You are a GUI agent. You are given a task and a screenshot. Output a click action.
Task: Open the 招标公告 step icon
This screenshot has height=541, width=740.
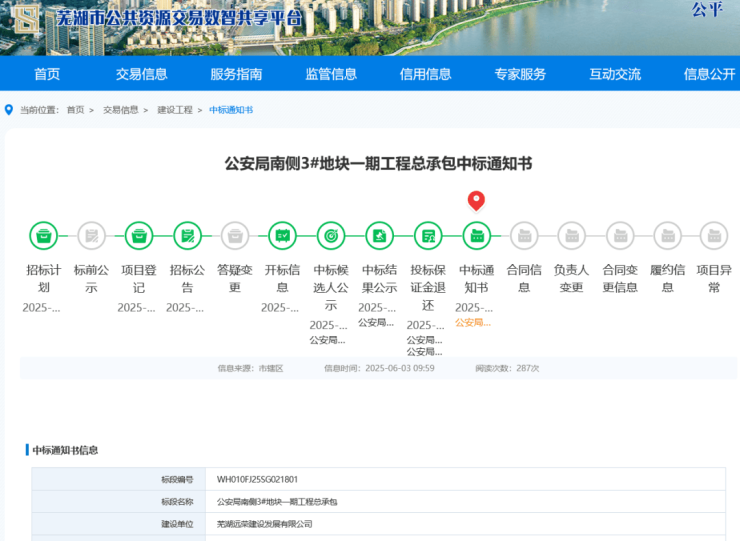pos(187,236)
